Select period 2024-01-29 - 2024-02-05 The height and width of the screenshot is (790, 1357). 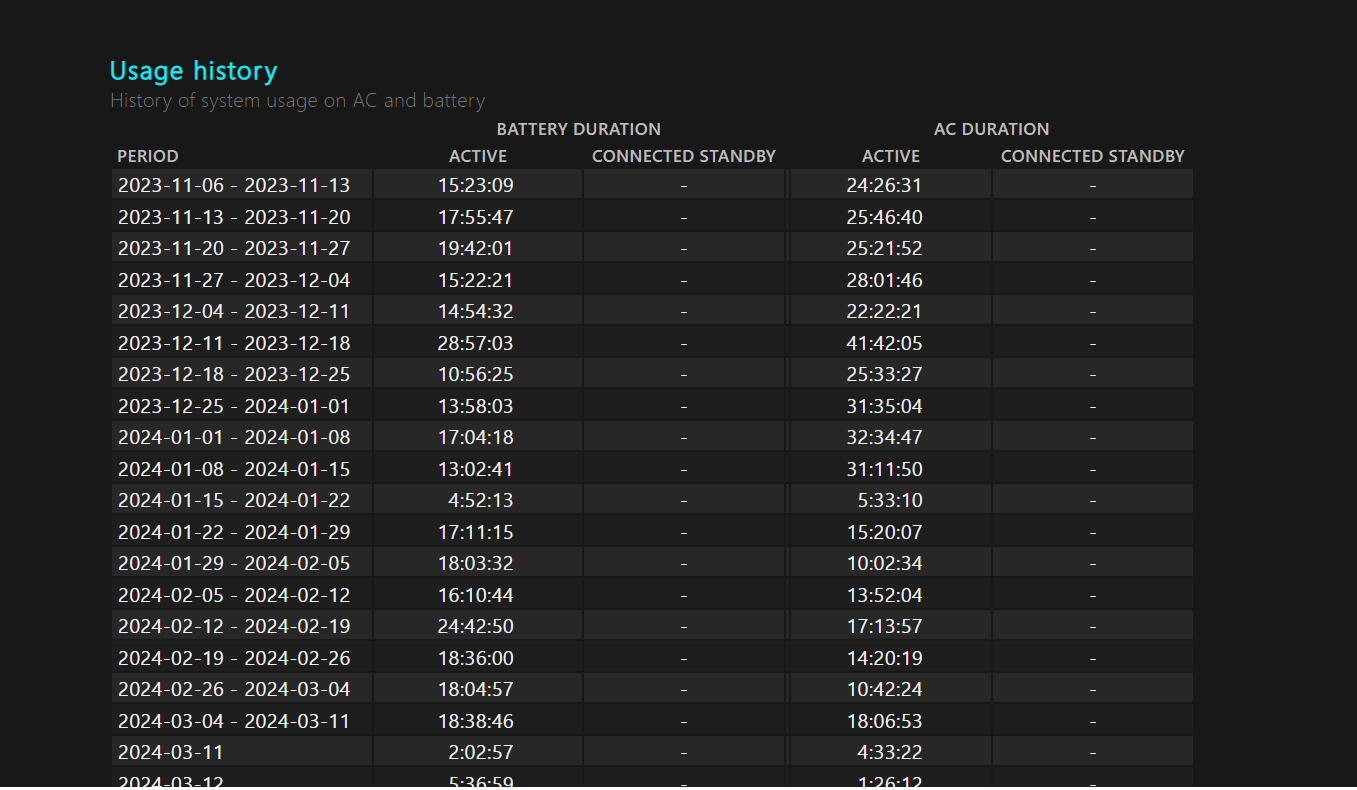click(234, 563)
